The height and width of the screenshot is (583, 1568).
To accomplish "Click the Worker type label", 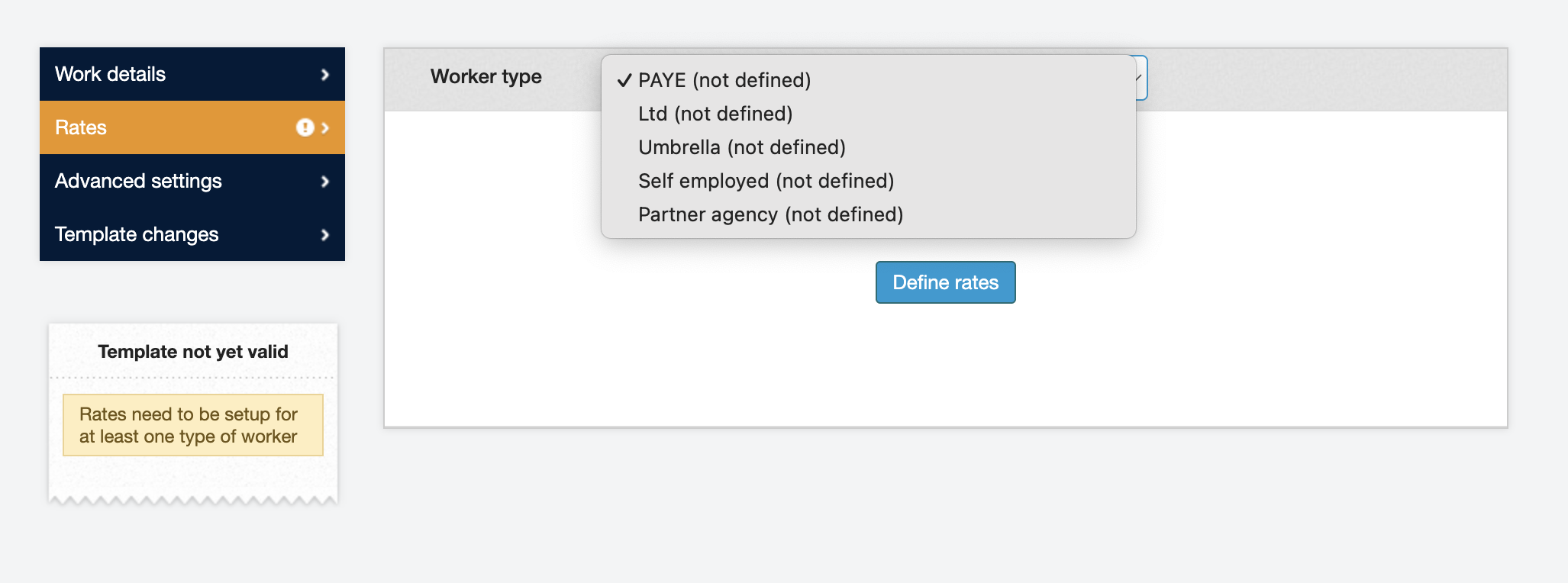I will point(486,76).
